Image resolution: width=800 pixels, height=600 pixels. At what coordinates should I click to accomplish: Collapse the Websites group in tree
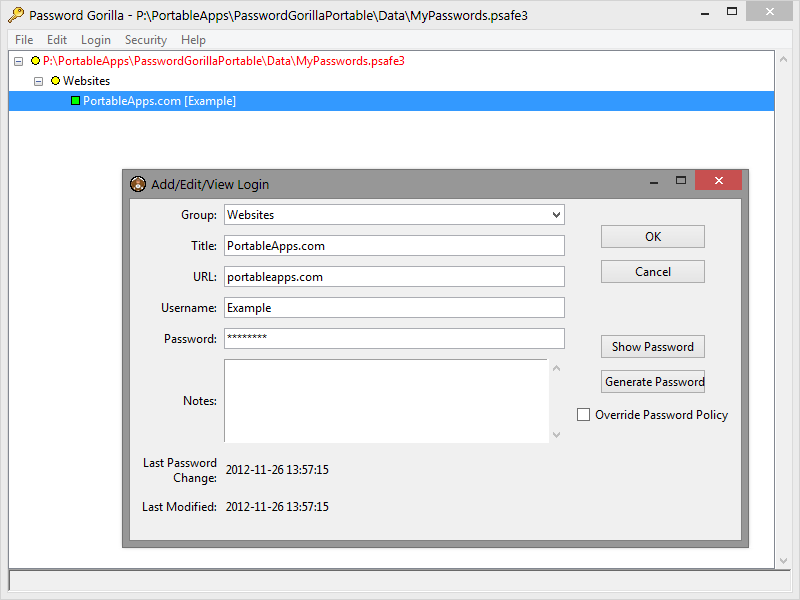coord(39,81)
